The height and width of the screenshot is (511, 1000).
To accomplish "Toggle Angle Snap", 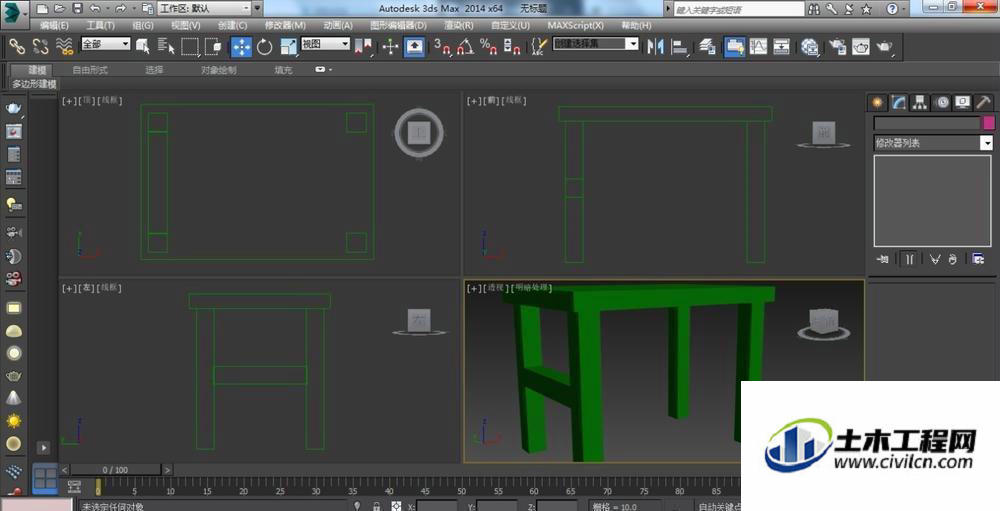I will click(466, 46).
